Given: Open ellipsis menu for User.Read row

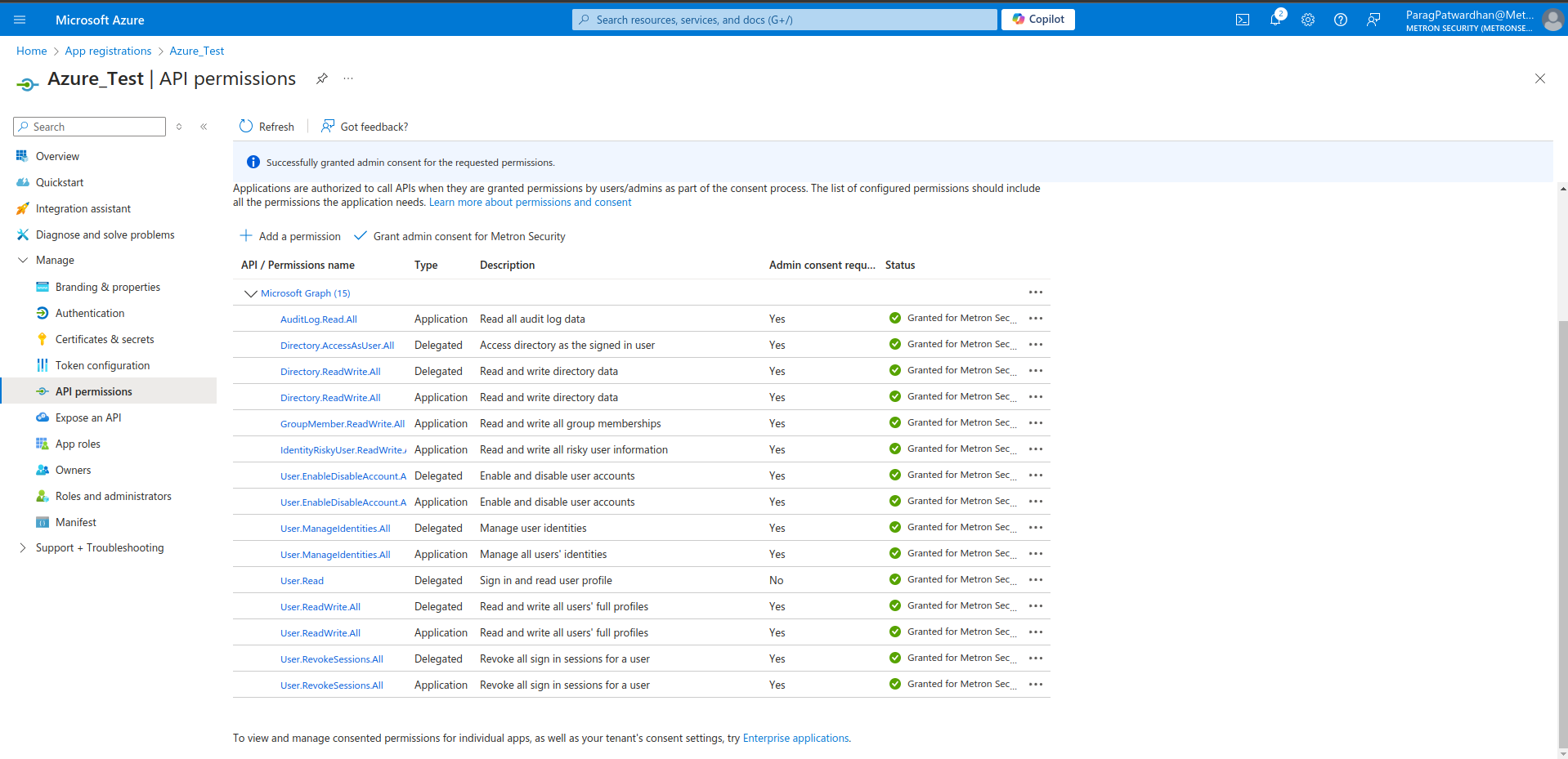Looking at the screenshot, I should [x=1036, y=579].
